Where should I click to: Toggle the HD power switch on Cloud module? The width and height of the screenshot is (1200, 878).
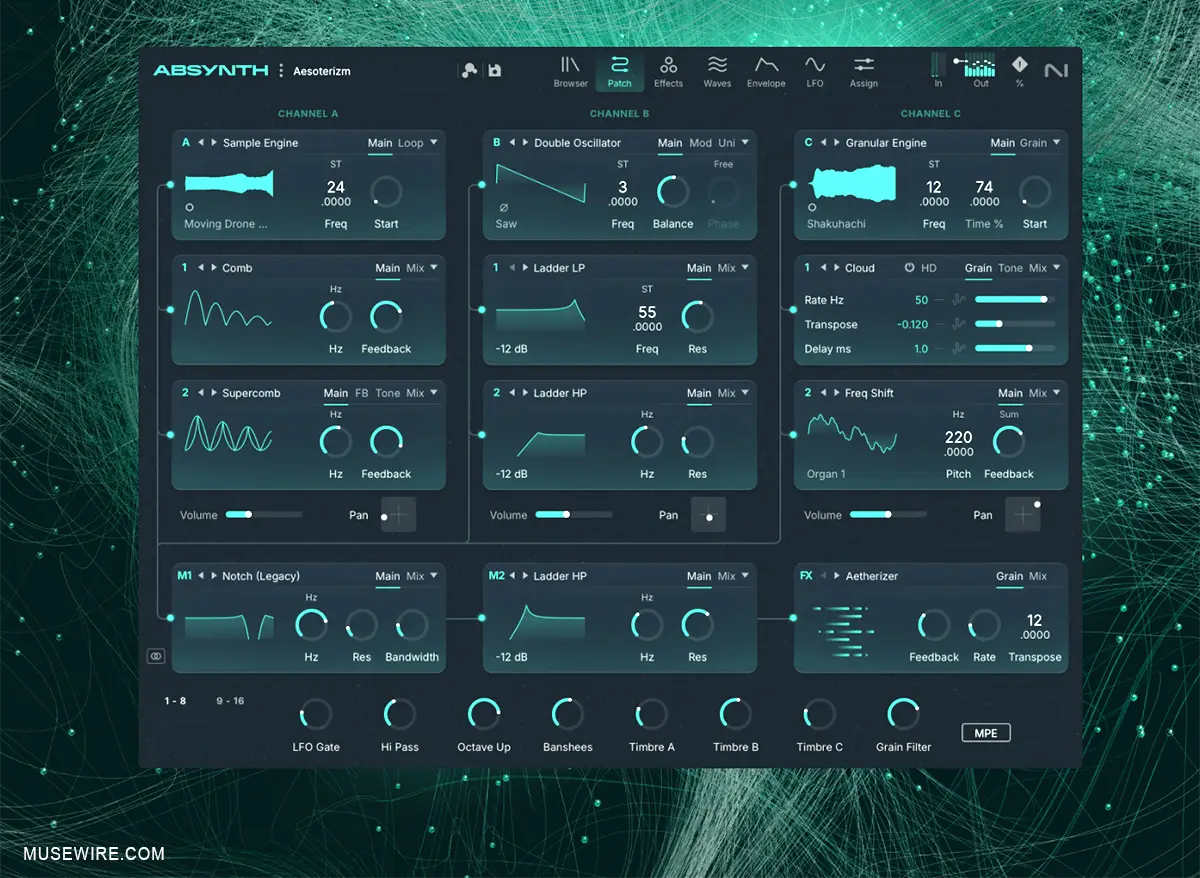point(910,268)
